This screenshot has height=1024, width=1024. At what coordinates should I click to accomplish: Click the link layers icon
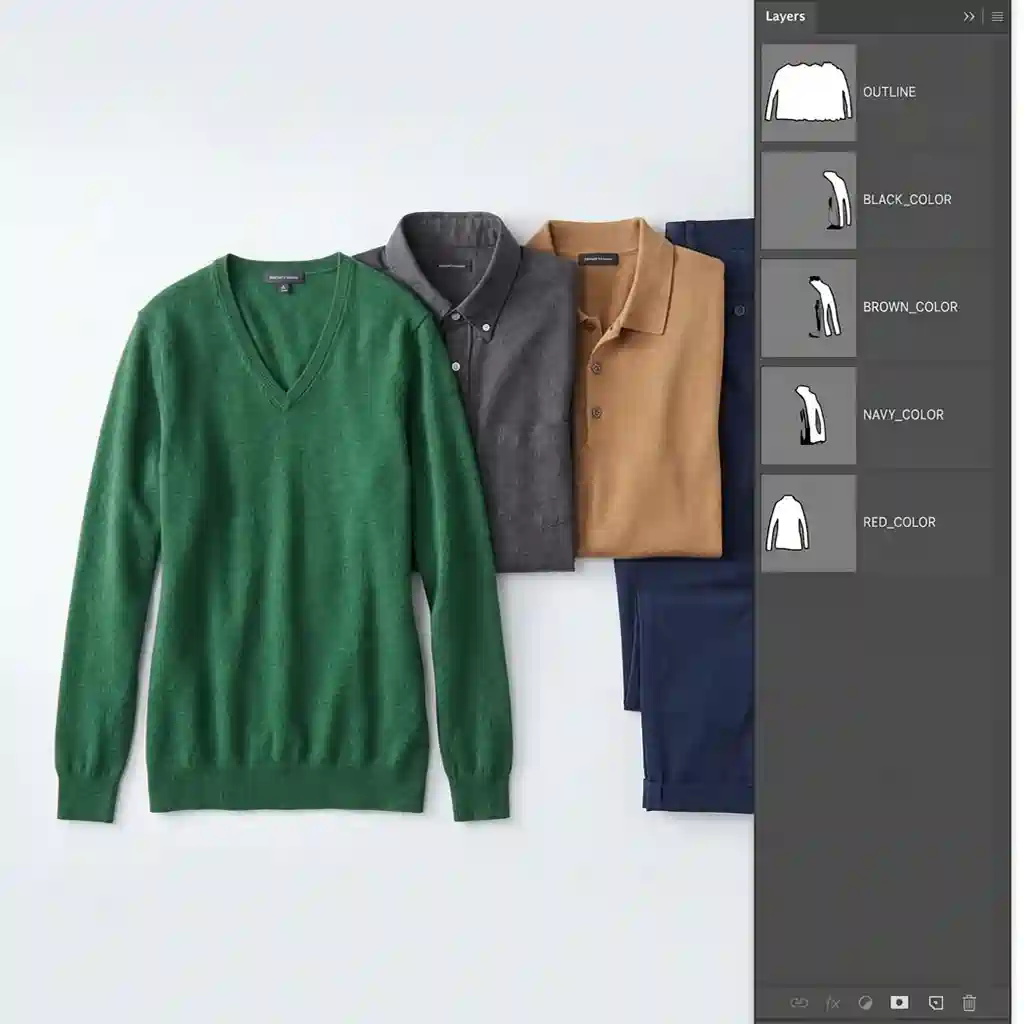(x=798, y=1002)
